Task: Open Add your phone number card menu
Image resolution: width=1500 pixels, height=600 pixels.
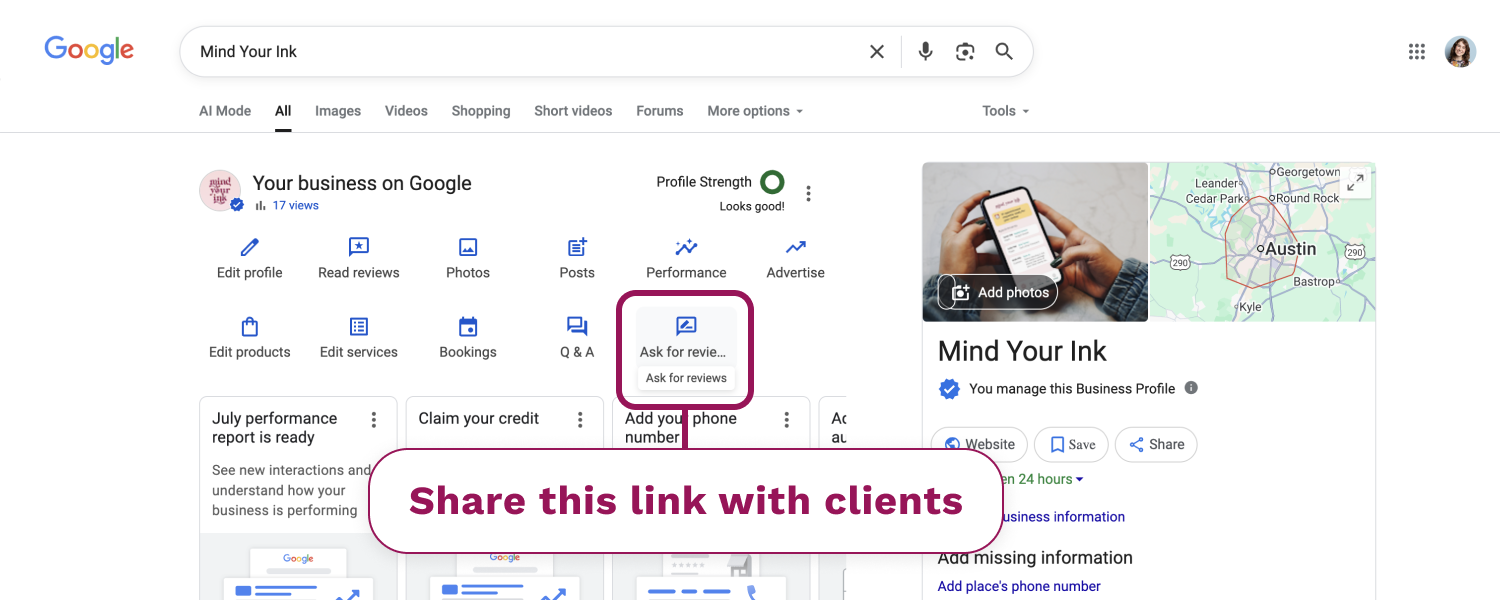Action: [x=787, y=420]
